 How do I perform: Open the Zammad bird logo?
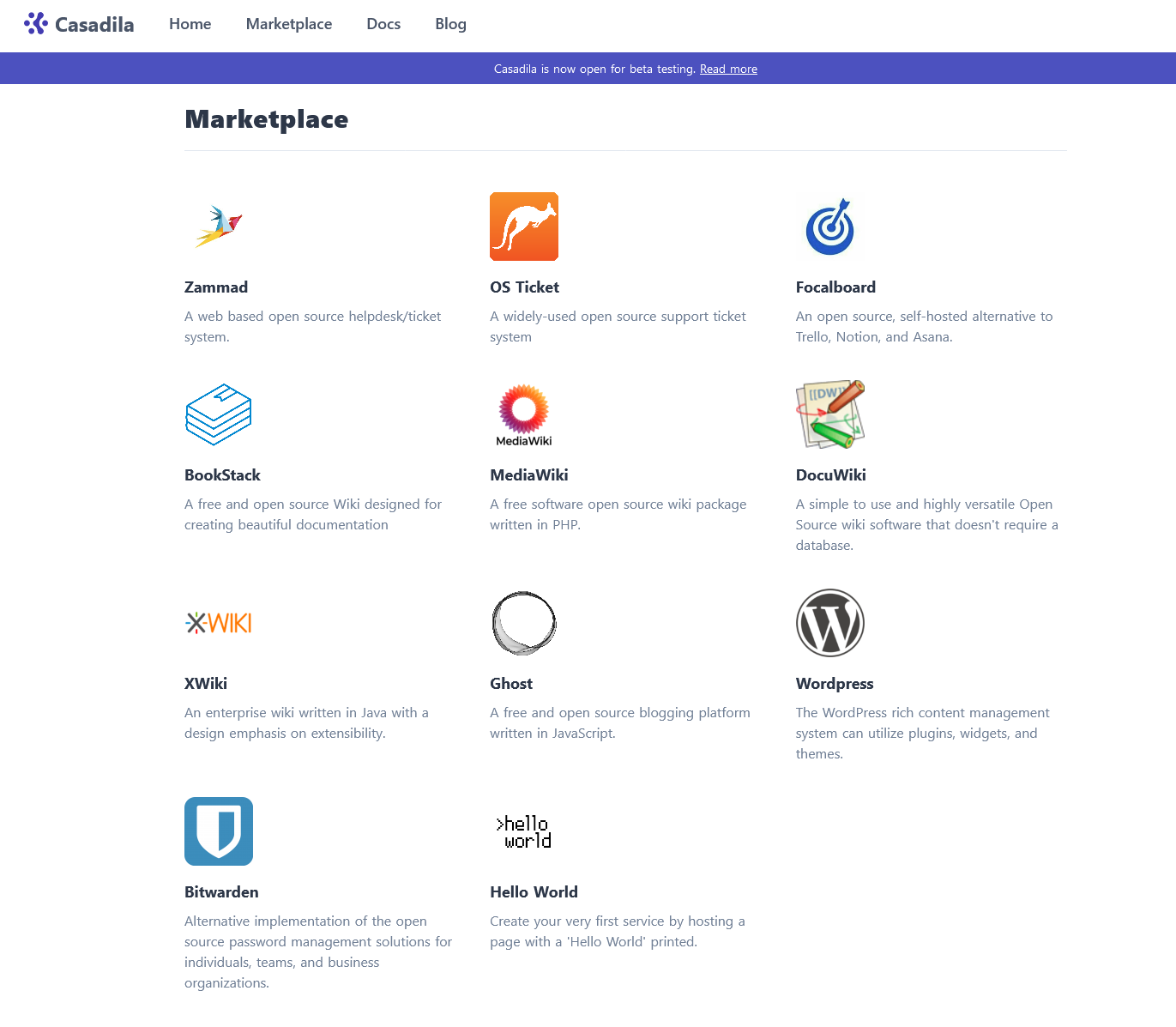(x=219, y=227)
